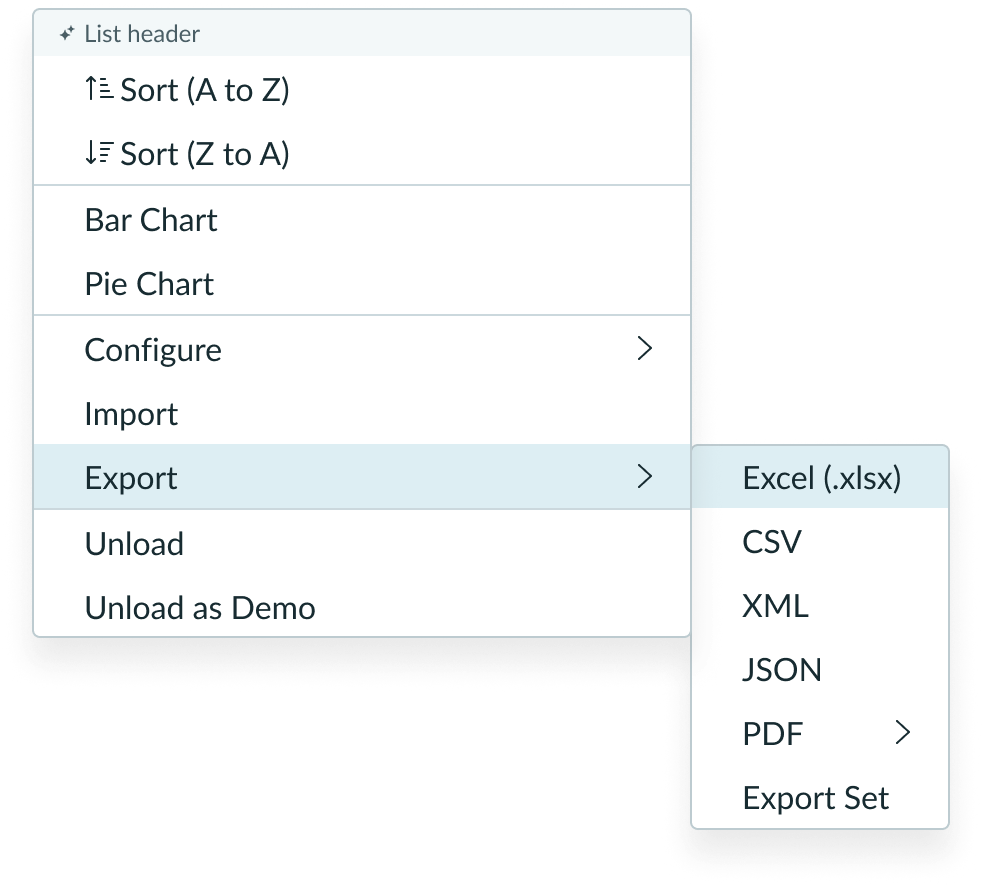Export data as JSON

click(x=782, y=669)
